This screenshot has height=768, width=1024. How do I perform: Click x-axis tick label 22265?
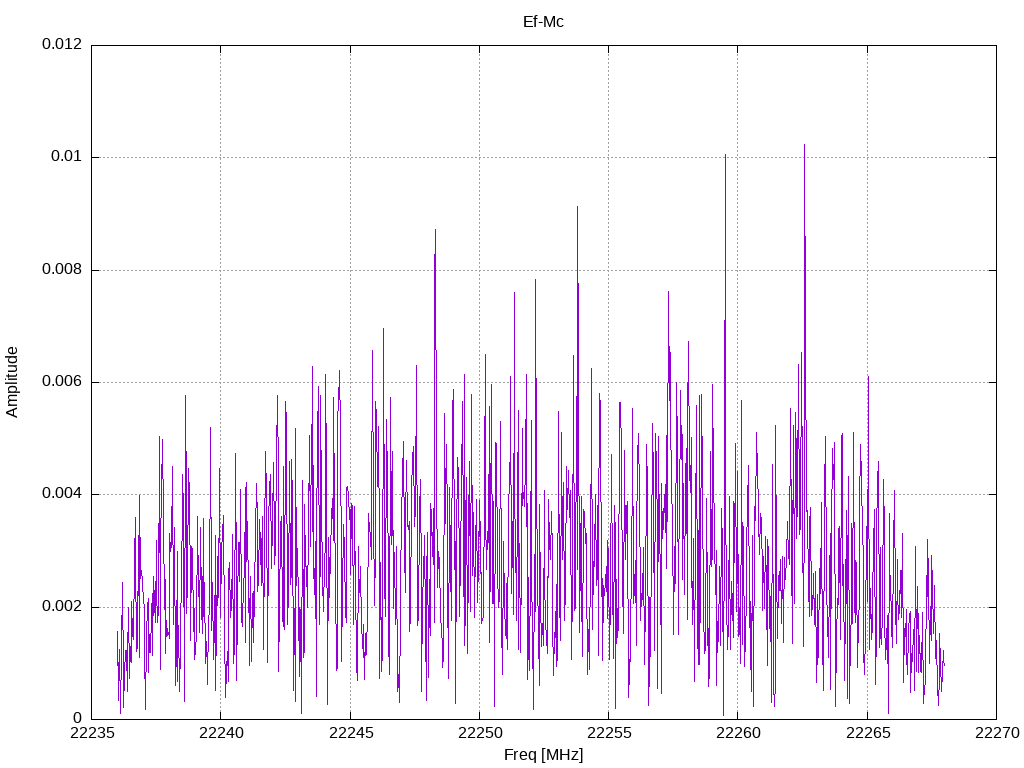867,733
